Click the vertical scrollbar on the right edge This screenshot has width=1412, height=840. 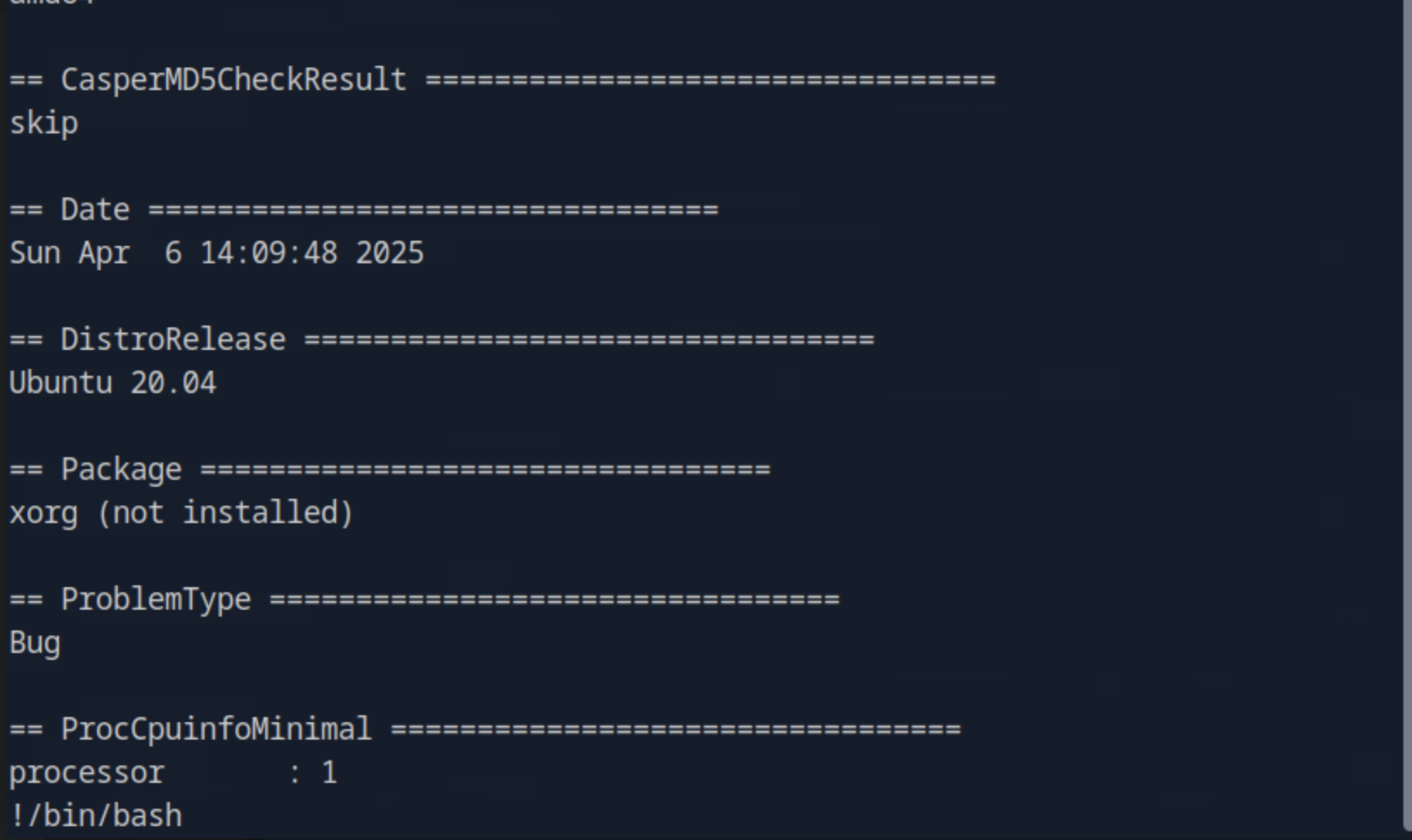(1406, 416)
